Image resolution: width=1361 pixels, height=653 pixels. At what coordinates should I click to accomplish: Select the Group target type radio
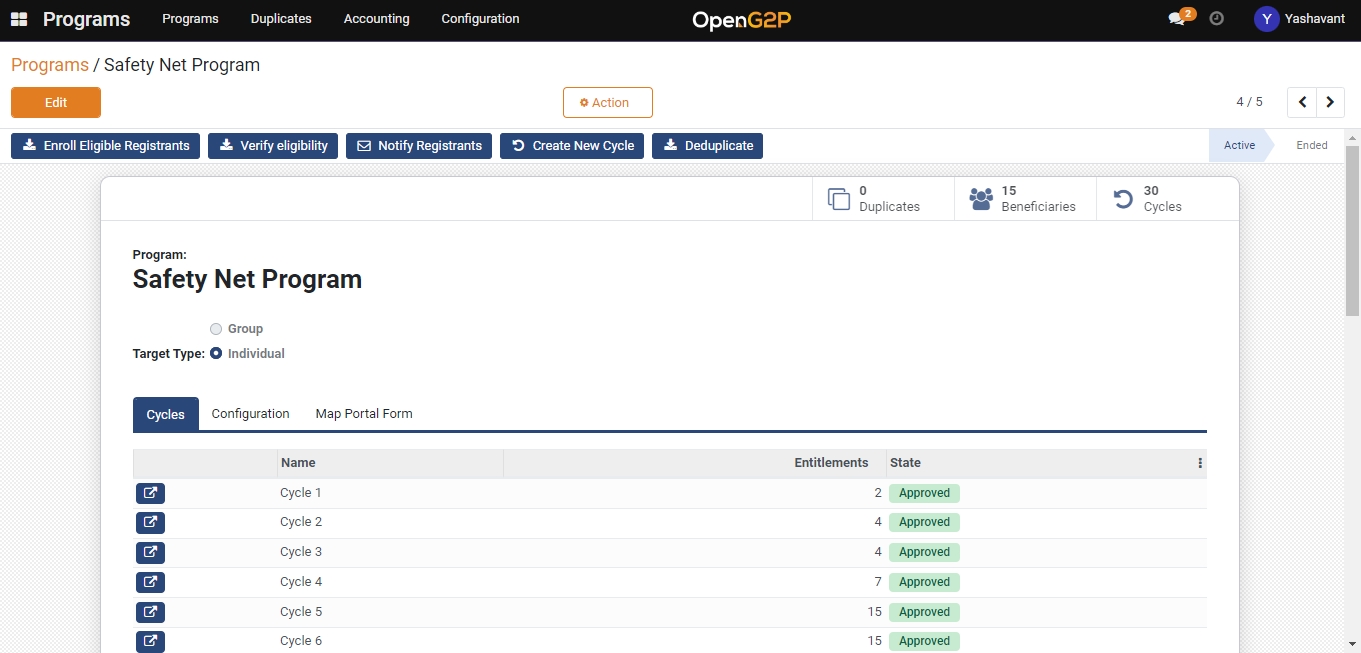tap(216, 329)
